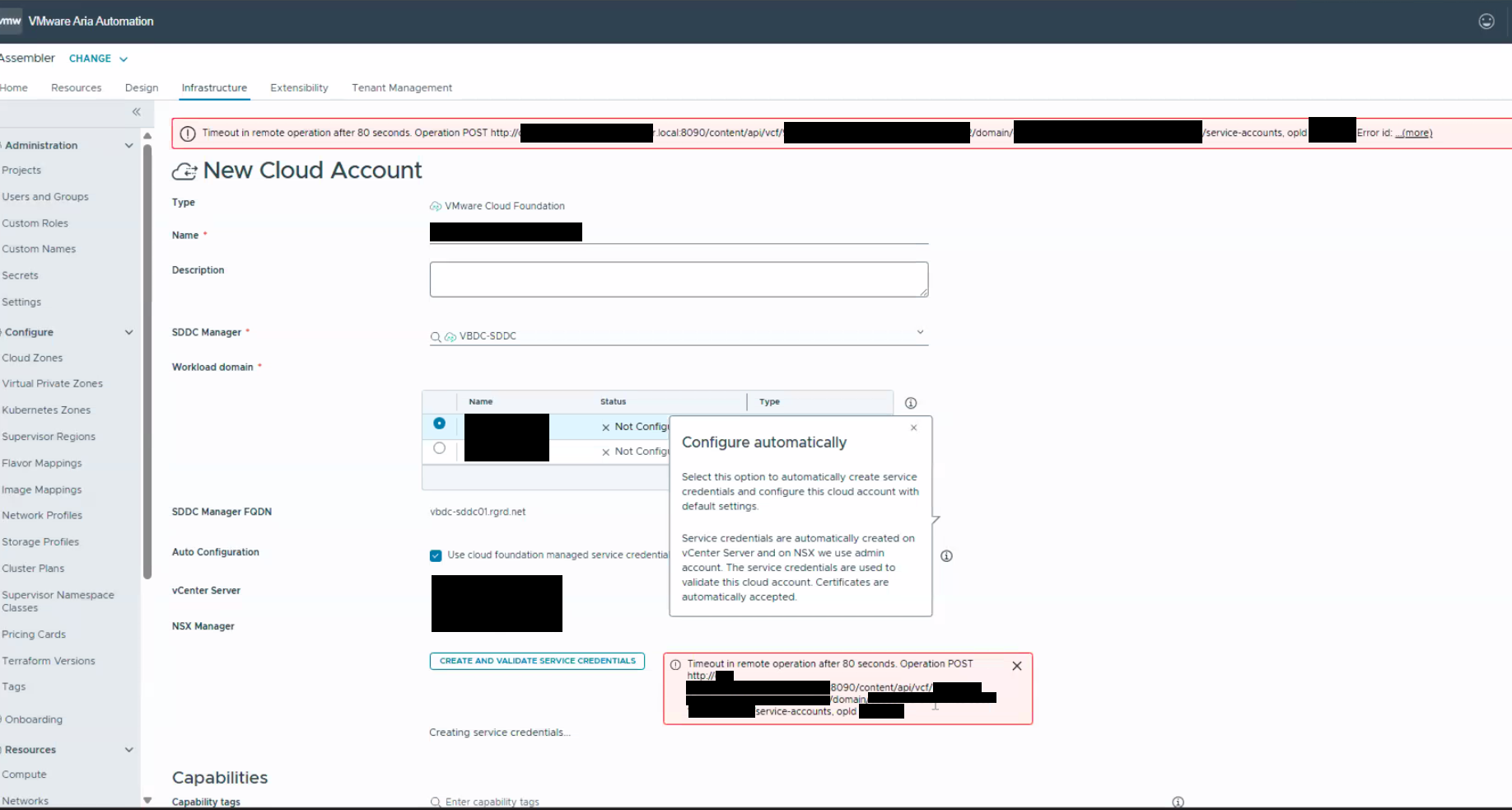Click Create and Validate Service Credentials button
1512x810 pixels.
[537, 661]
